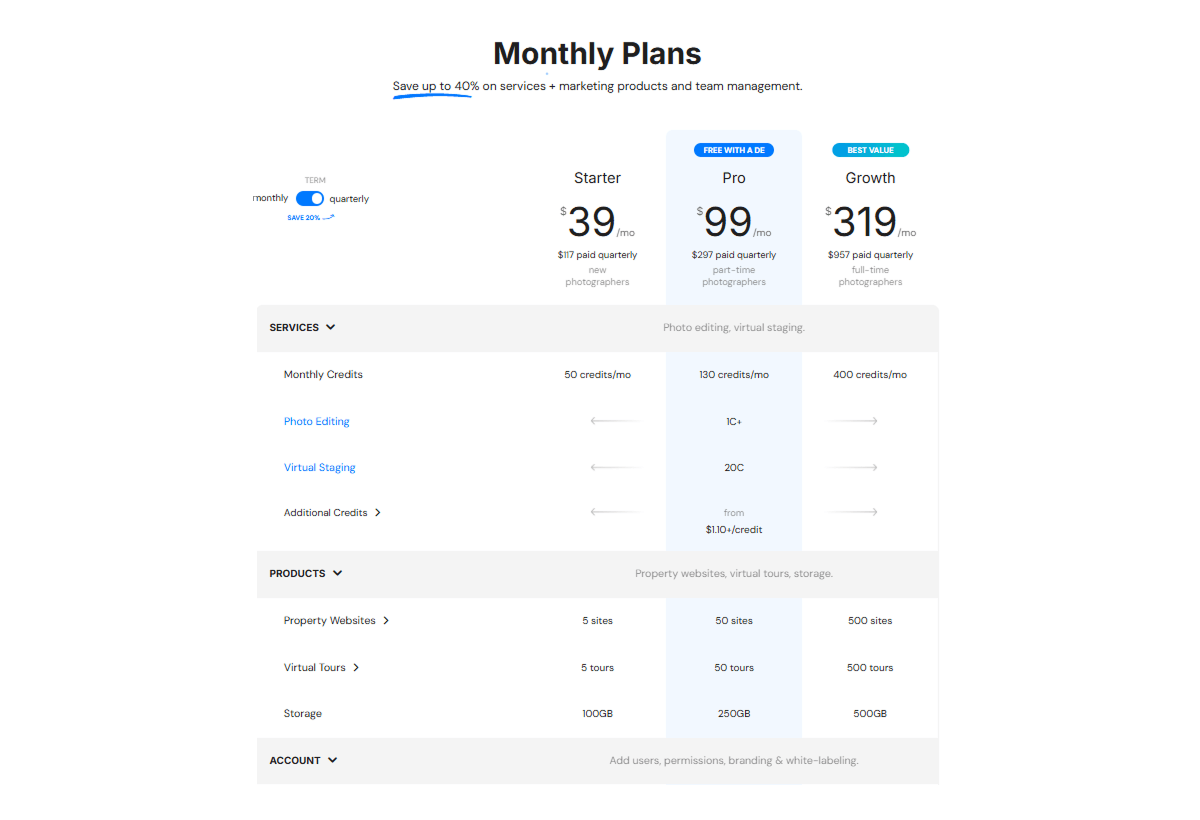Collapse the PRODUCTS section chevron
The height and width of the screenshot is (820, 1200).
tap(338, 573)
